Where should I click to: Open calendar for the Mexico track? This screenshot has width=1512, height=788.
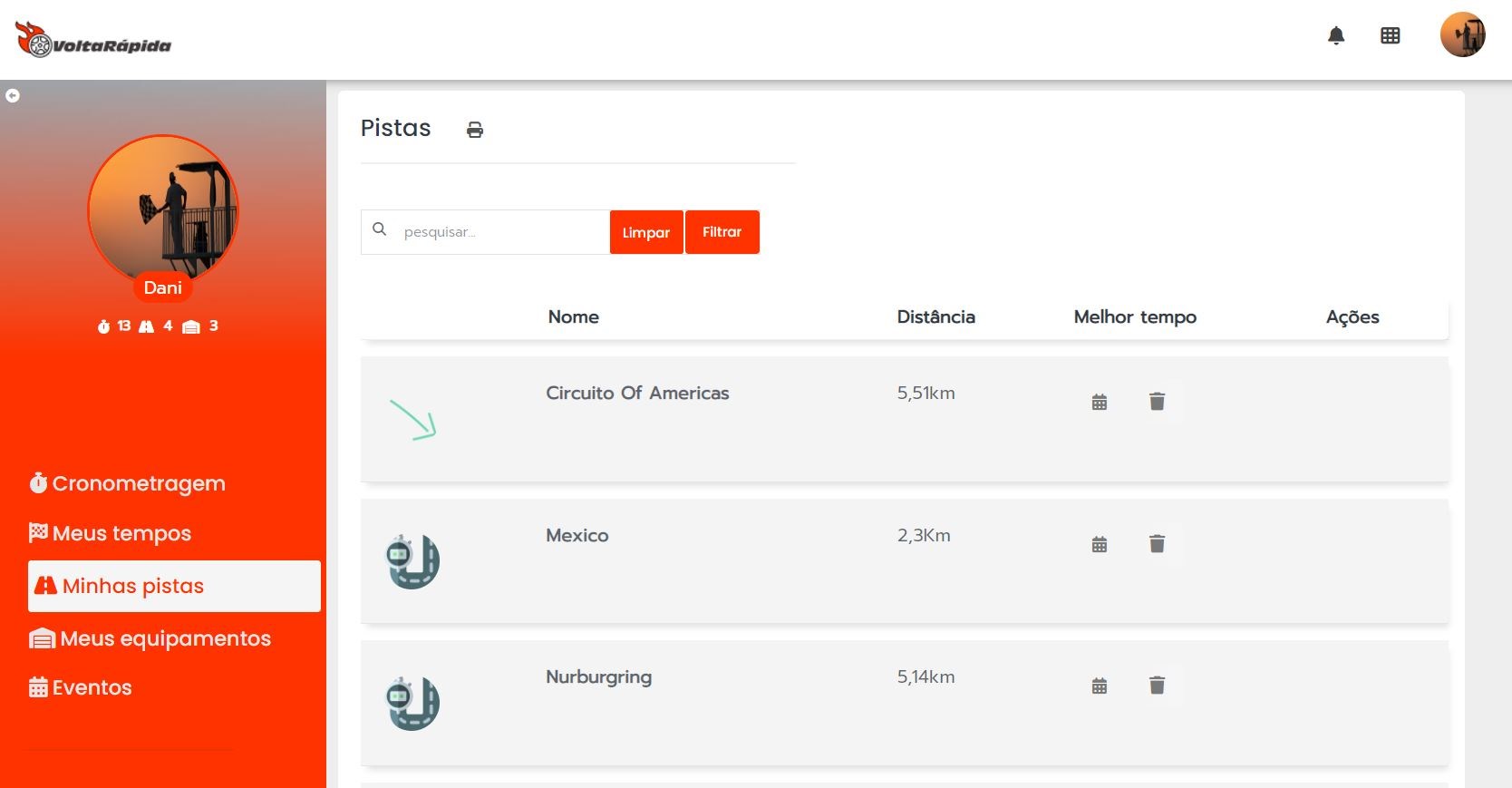pos(1100,544)
